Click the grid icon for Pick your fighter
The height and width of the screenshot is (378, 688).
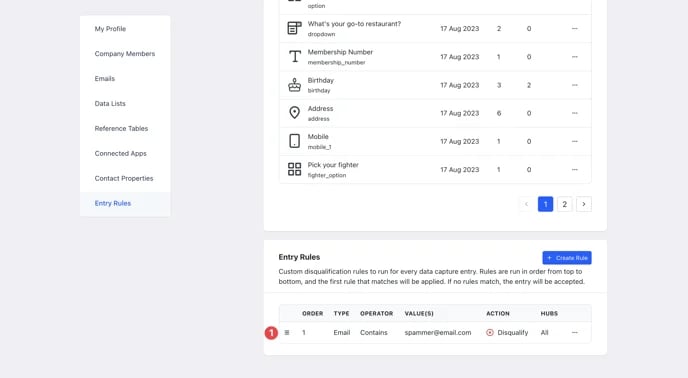pyautogui.click(x=294, y=169)
